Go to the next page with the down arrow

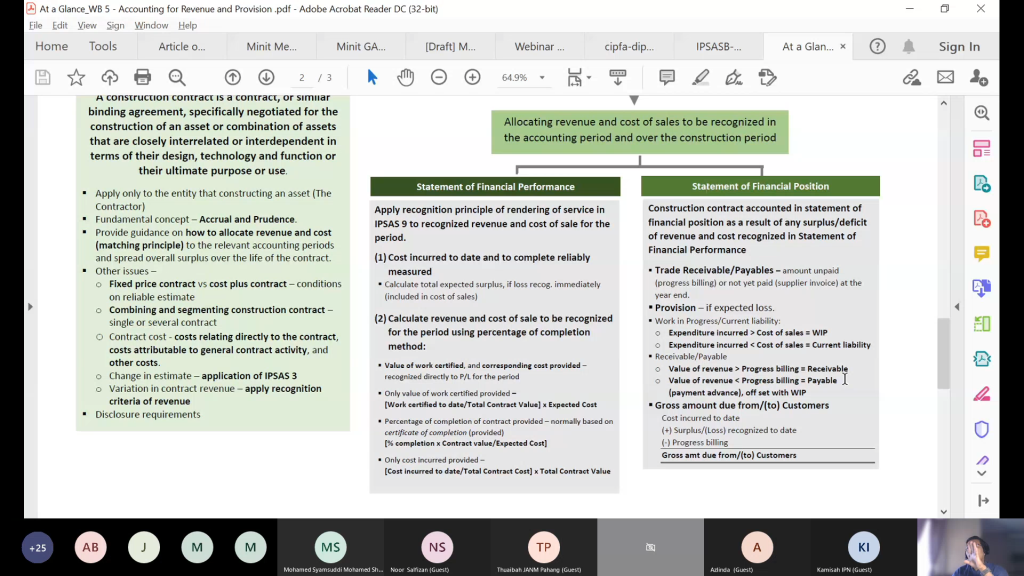point(266,78)
